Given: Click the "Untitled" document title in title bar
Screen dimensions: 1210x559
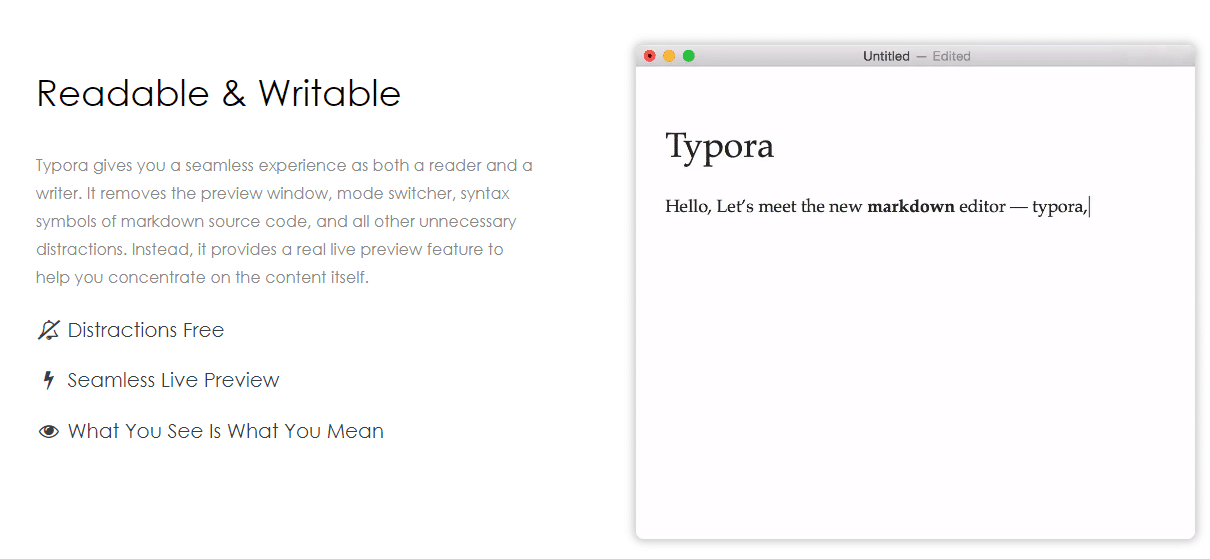Looking at the screenshot, I should point(886,56).
